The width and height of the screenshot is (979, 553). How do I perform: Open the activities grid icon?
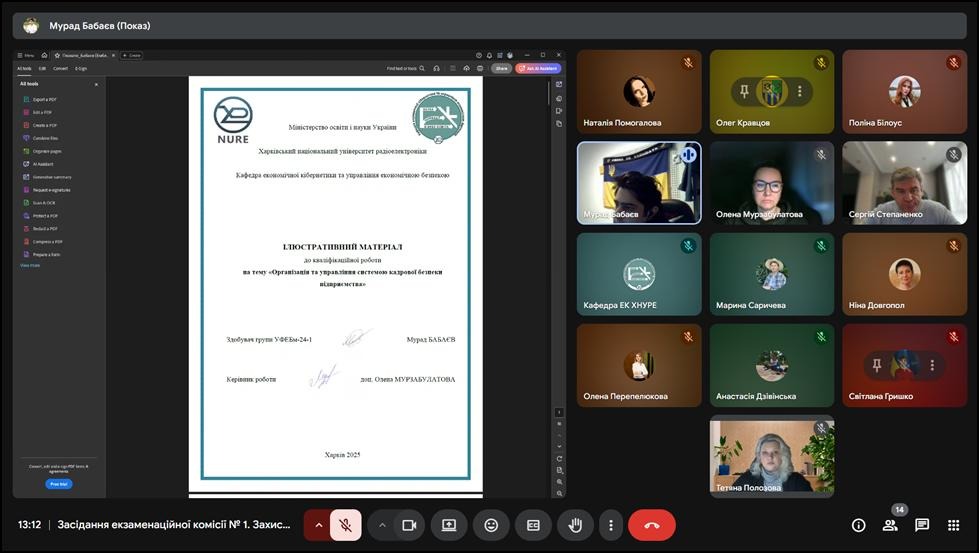[x=954, y=525]
